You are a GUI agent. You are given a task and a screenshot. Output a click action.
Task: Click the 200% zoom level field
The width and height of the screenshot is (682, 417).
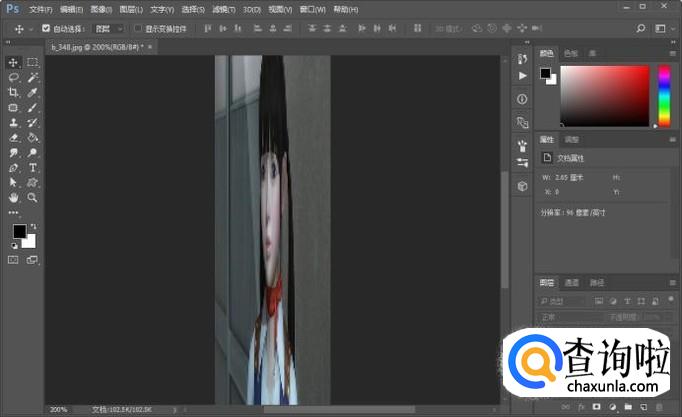coord(59,410)
